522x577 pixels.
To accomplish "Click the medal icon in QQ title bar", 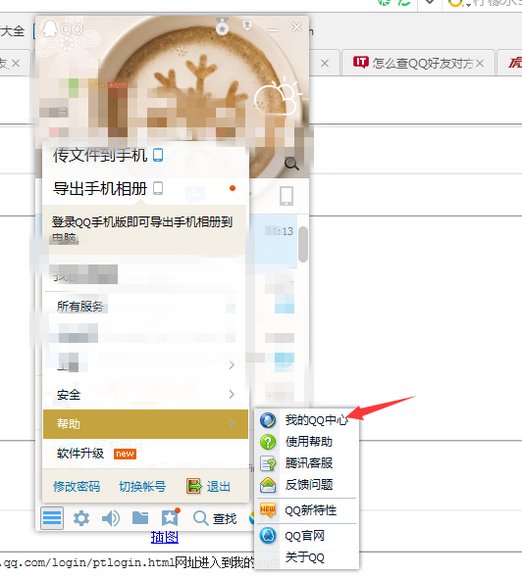I will 222,26.
